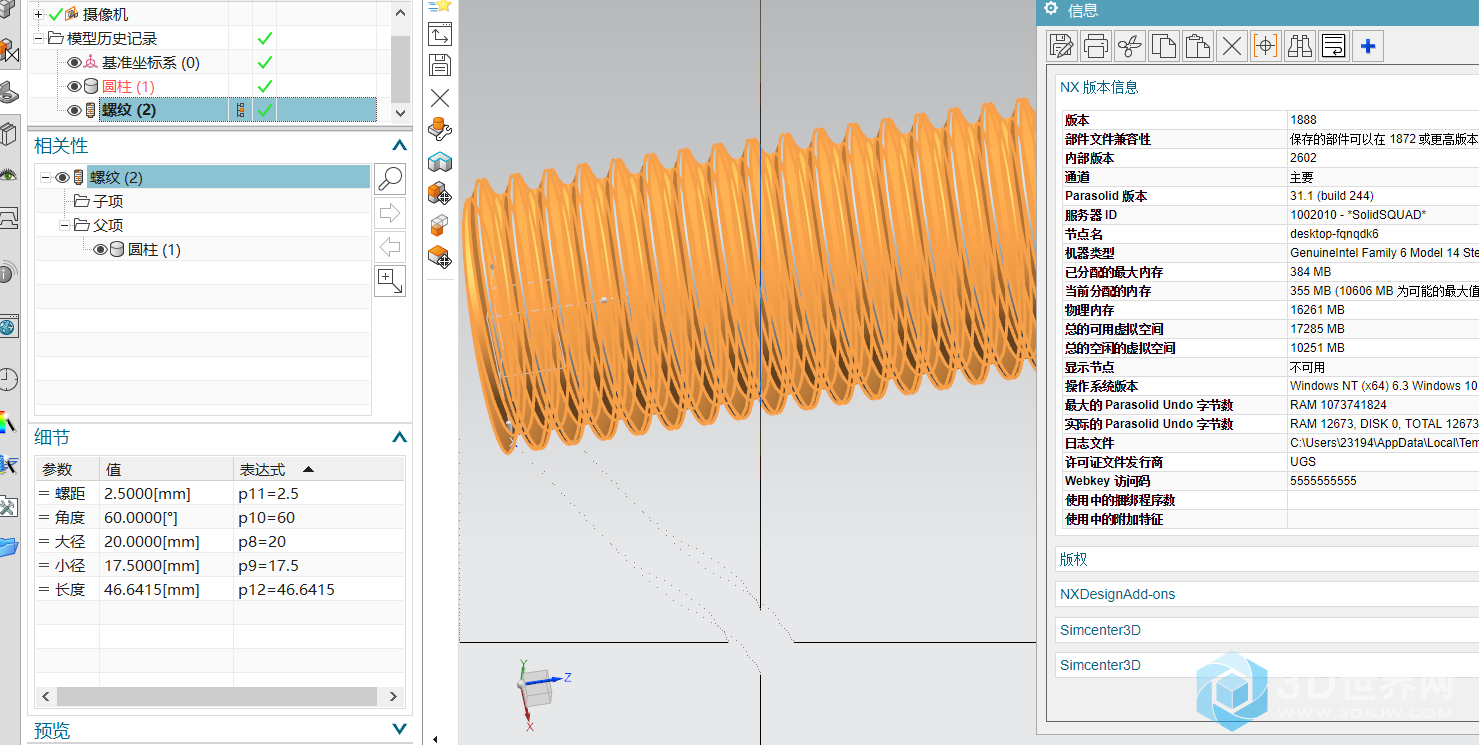1479x745 pixels.
Task: Click the gear icon in the 信息 title bar
Action: point(1051,9)
